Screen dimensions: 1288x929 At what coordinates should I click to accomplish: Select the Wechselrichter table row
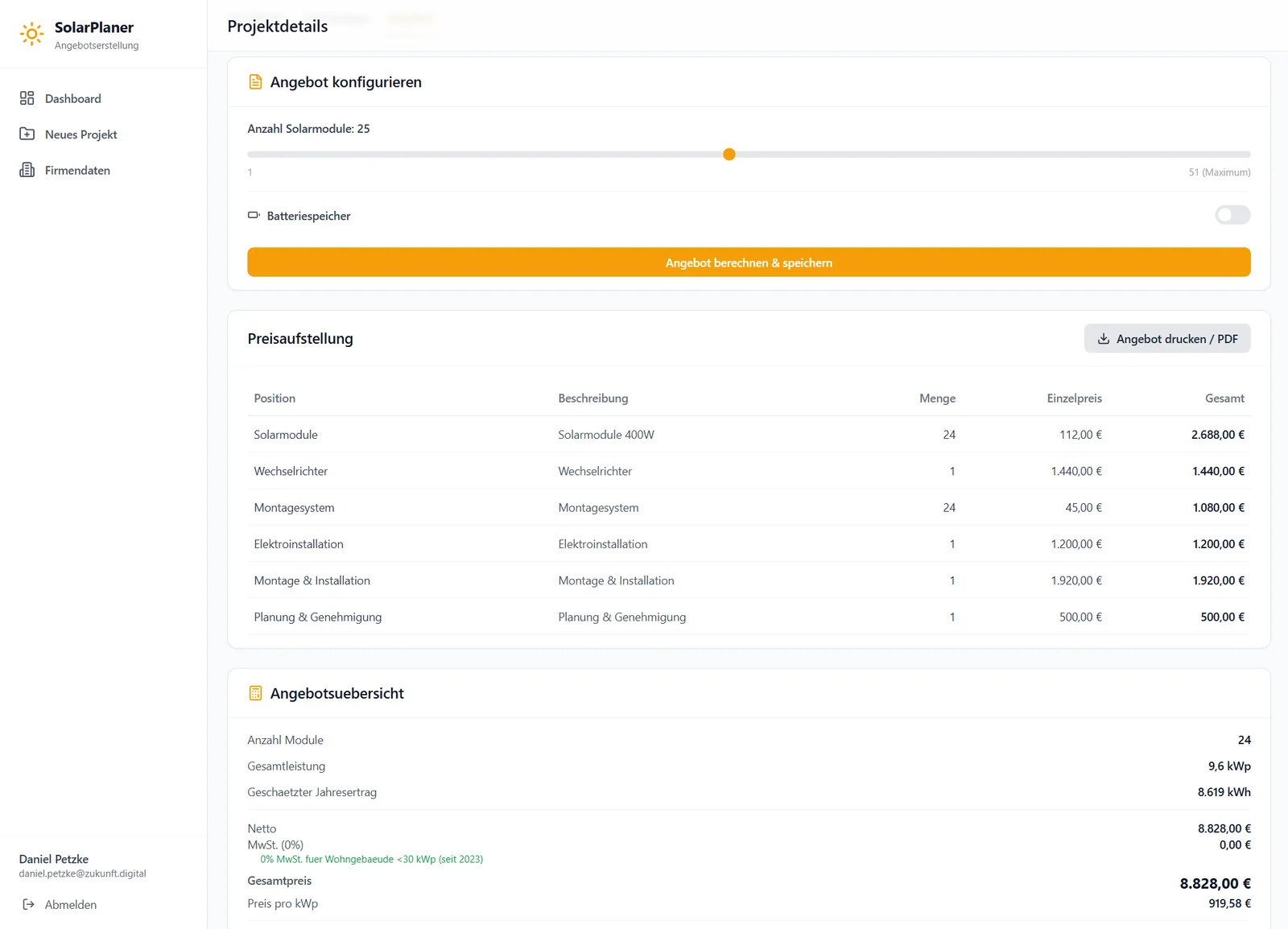(749, 471)
